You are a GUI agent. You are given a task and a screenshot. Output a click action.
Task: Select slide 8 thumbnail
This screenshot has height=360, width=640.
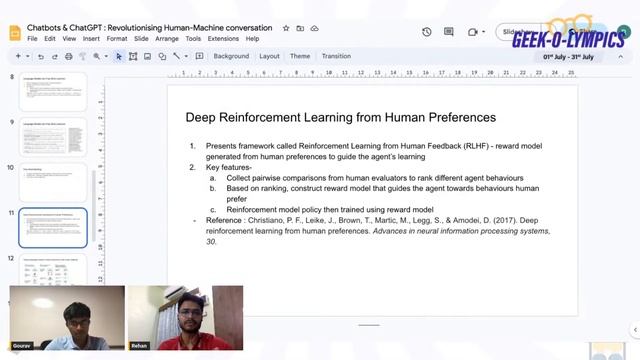point(53,92)
